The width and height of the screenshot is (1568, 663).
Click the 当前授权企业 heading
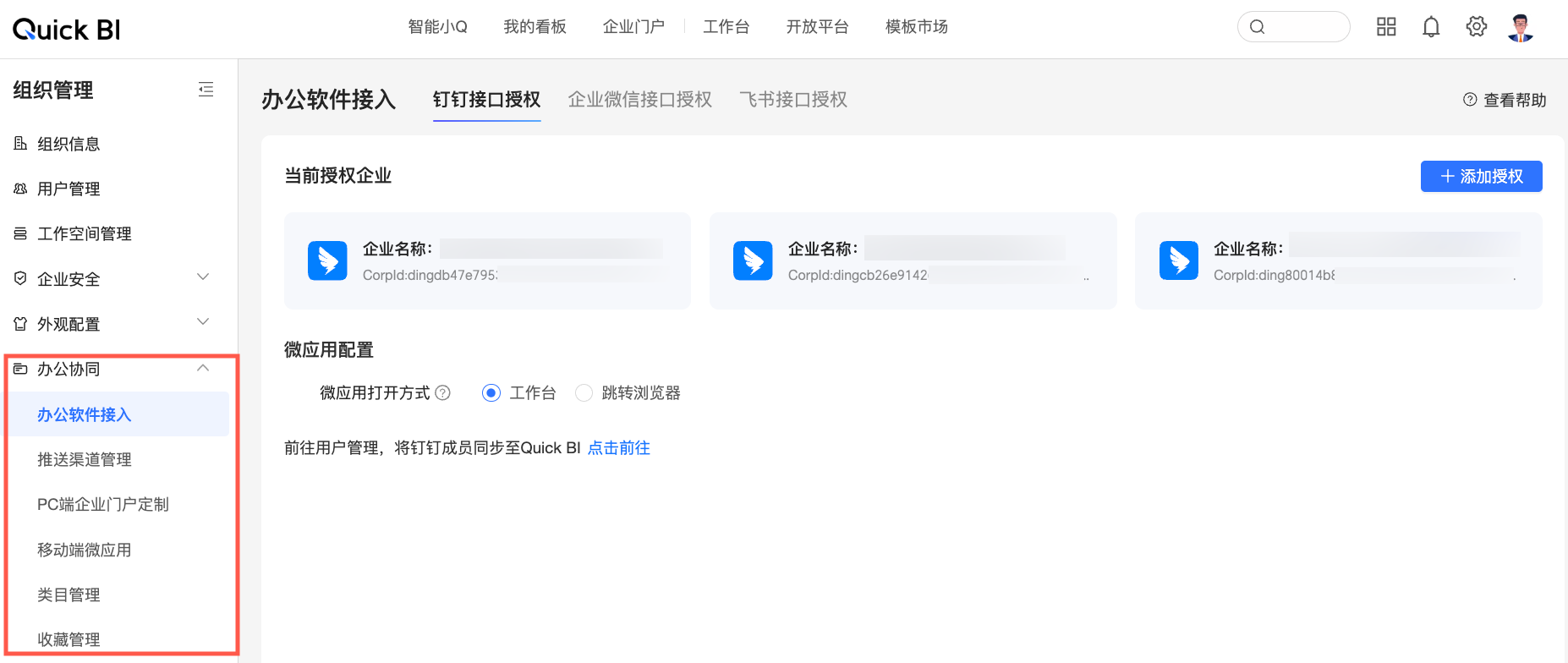pos(338,176)
